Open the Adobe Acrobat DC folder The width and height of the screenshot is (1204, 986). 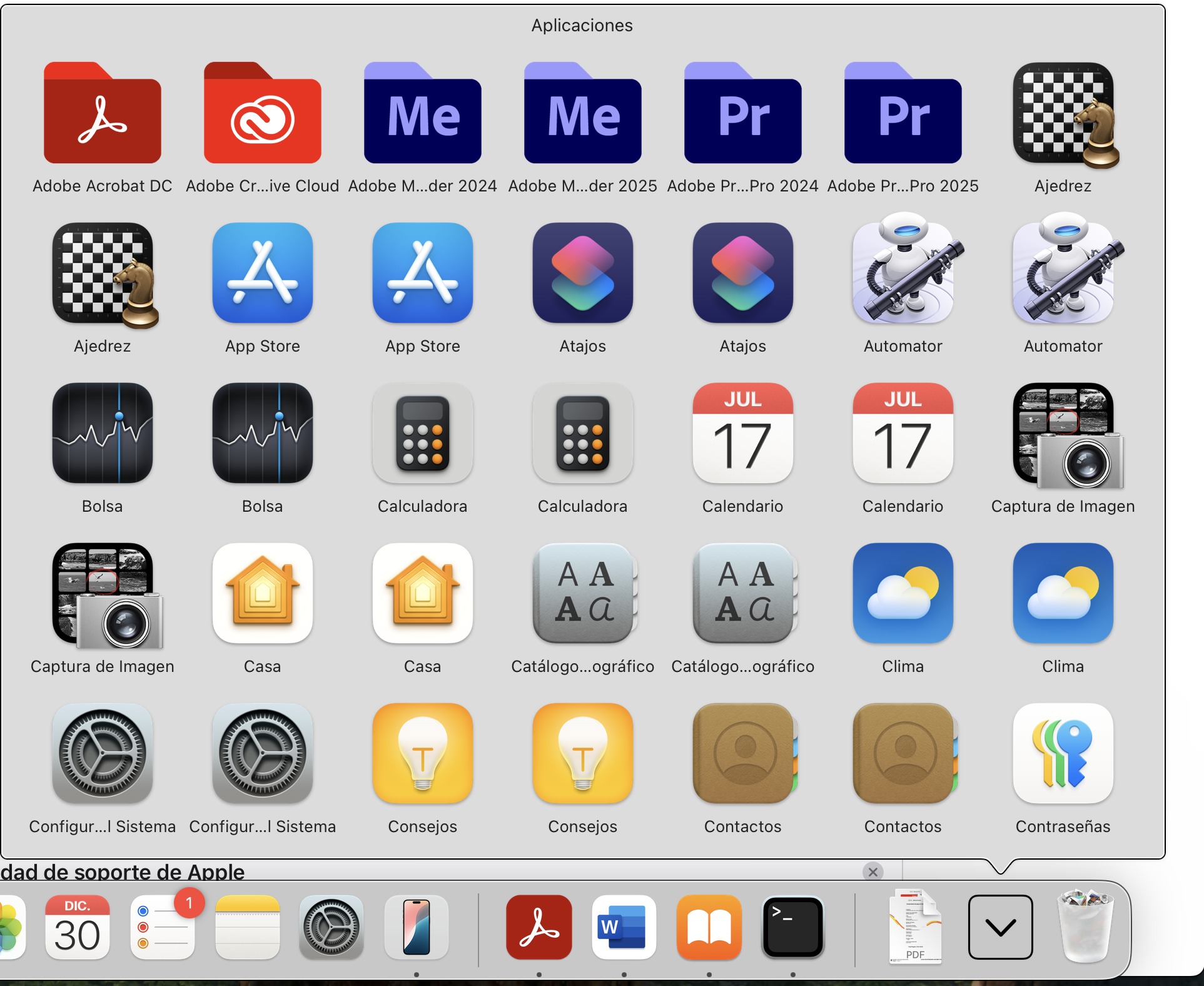click(103, 114)
